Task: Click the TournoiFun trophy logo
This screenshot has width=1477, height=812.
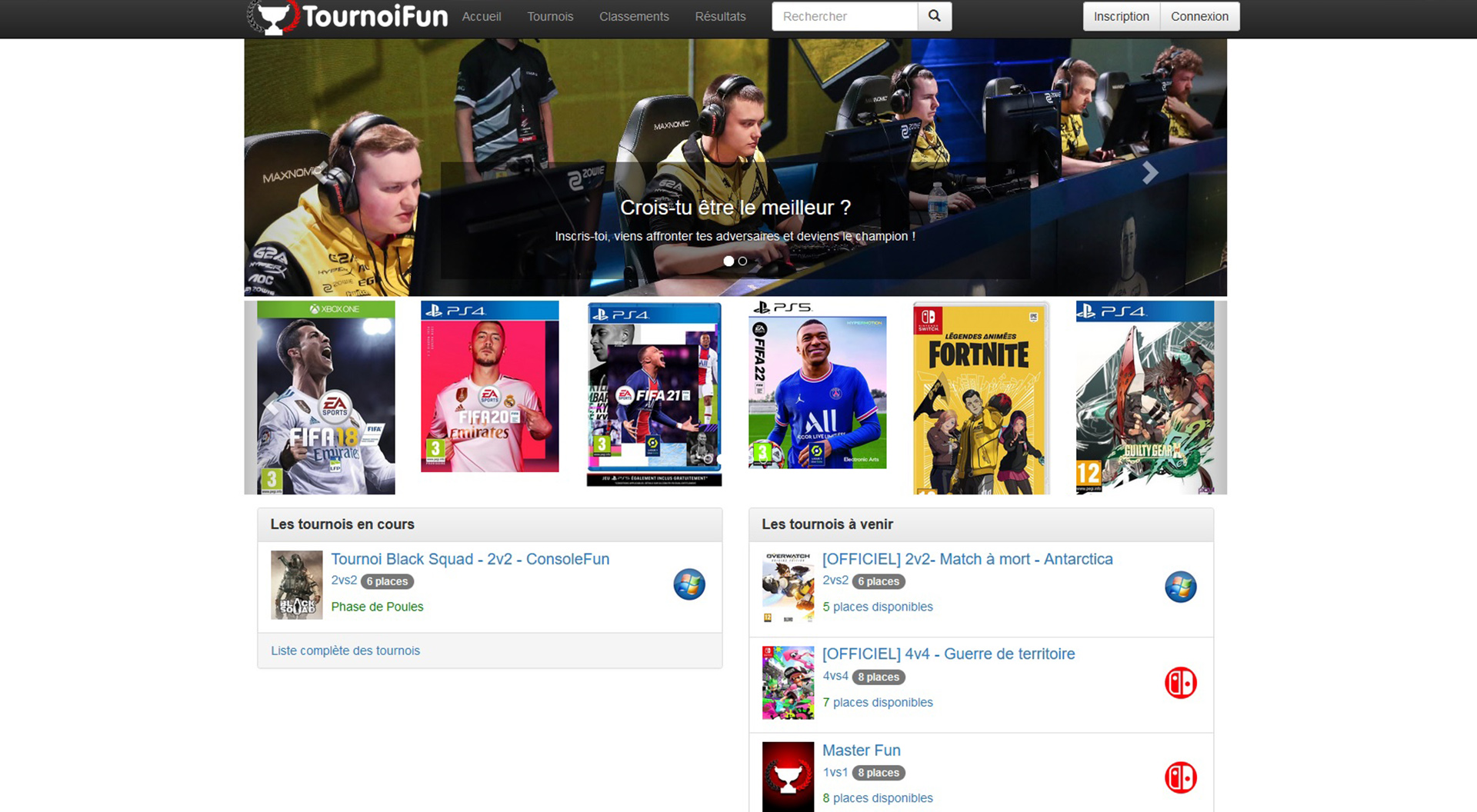Action: point(348,17)
